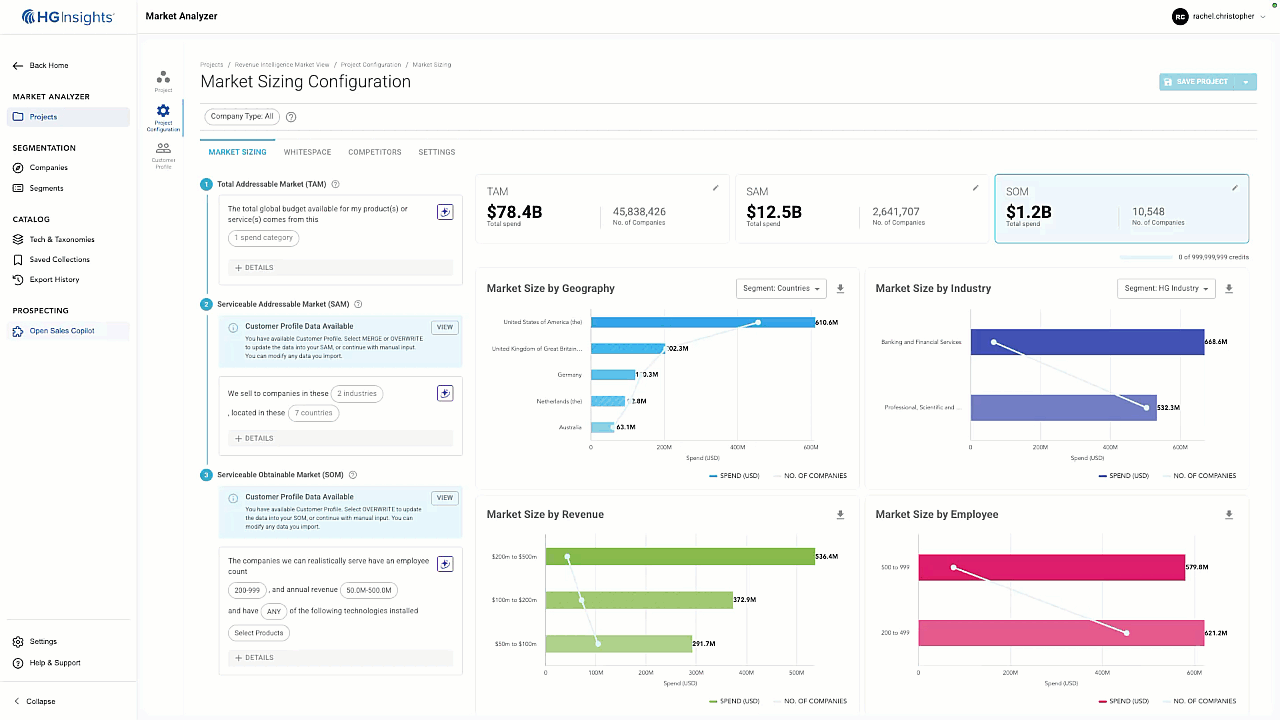Open the rachel.christopher user menu
Image resolution: width=1280 pixels, height=720 pixels.
pos(1219,17)
